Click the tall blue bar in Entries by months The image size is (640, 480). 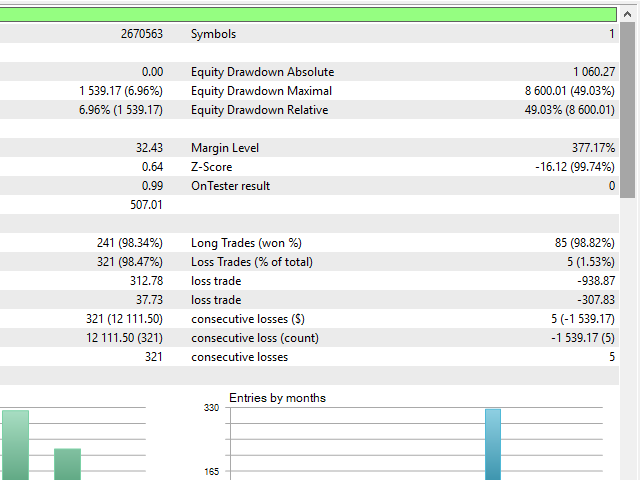[x=492, y=444]
